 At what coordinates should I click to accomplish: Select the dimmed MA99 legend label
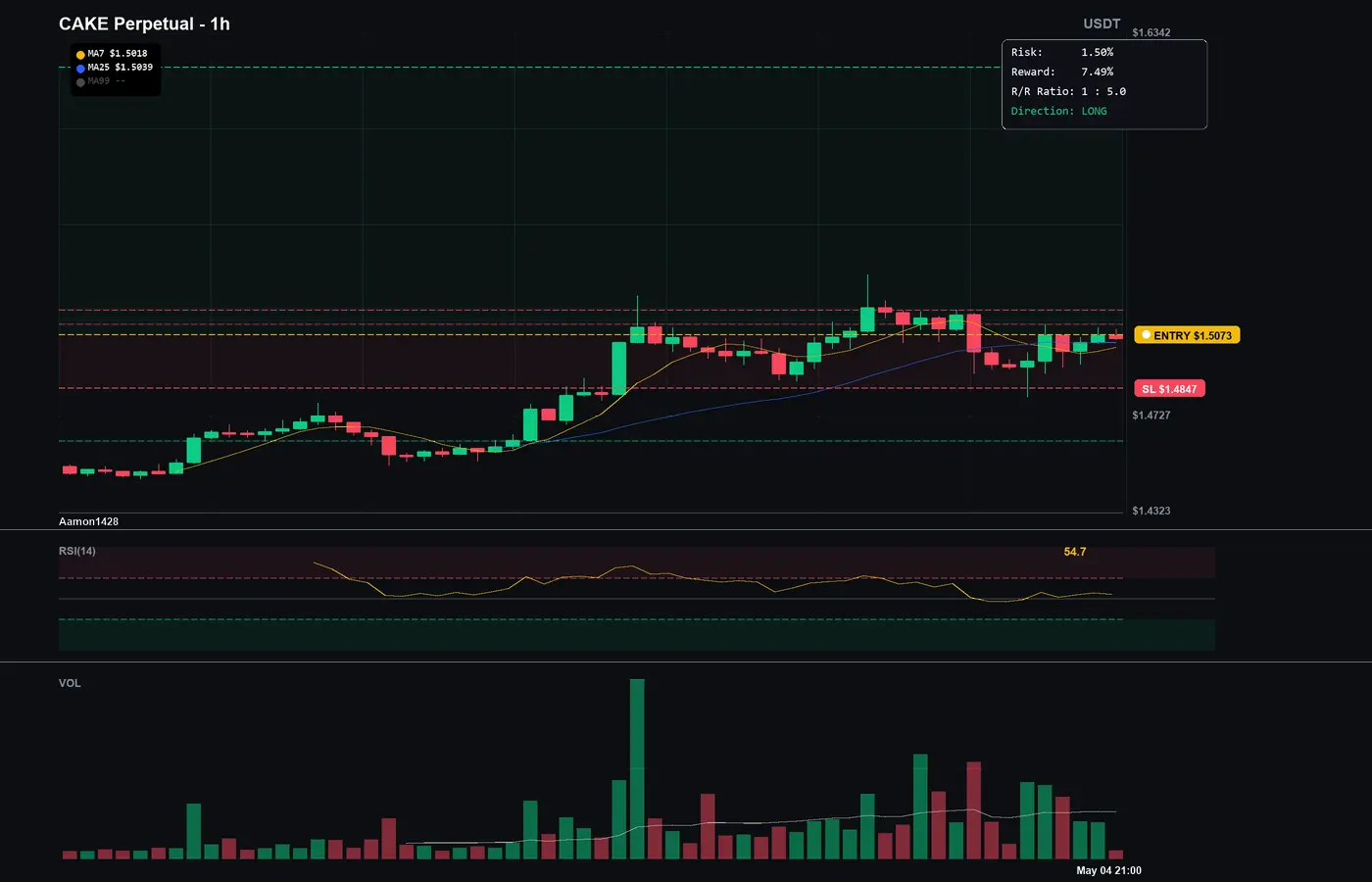tap(107, 81)
